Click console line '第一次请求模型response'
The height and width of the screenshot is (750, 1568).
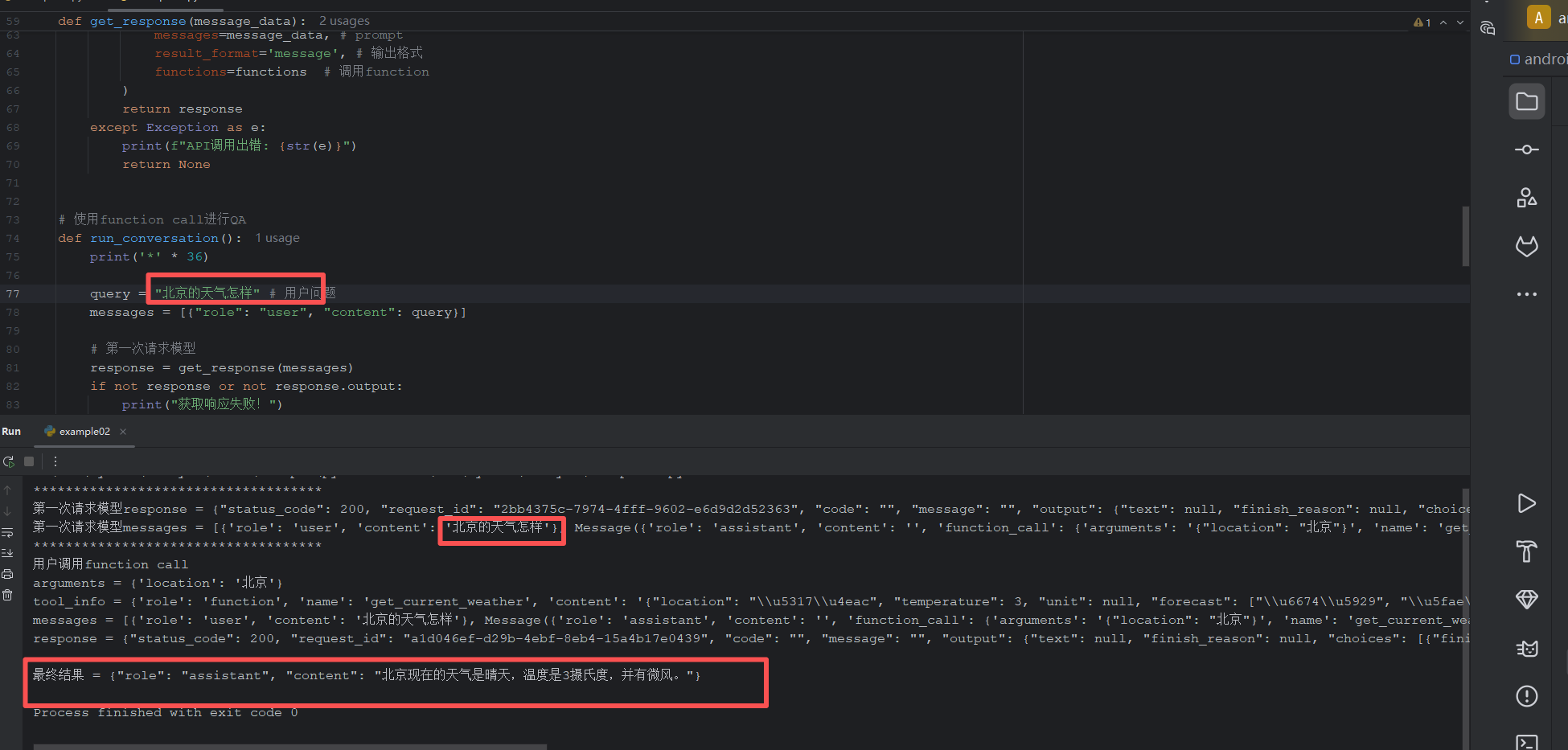[751, 509]
